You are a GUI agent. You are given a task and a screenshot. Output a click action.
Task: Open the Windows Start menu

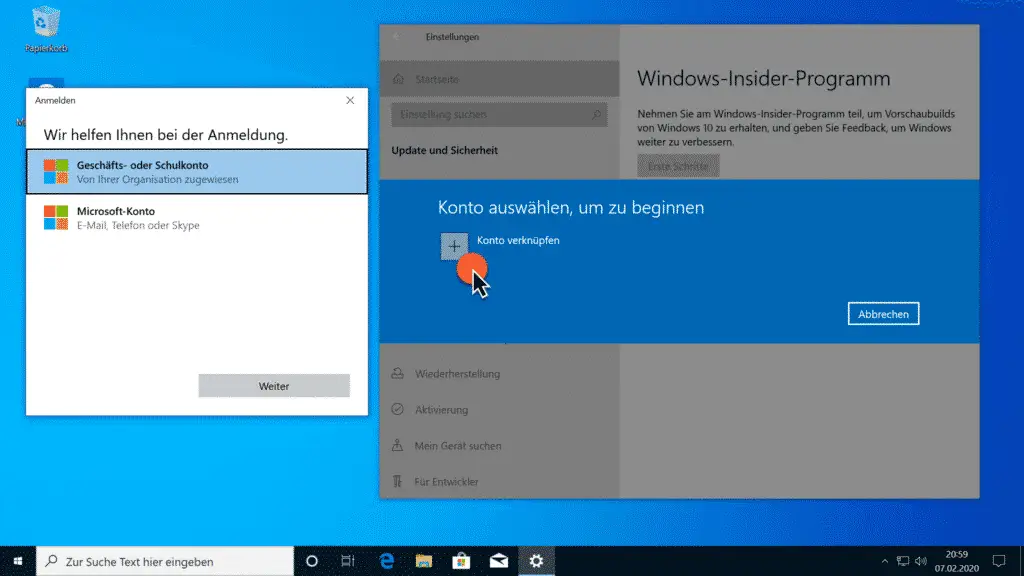click(18, 561)
